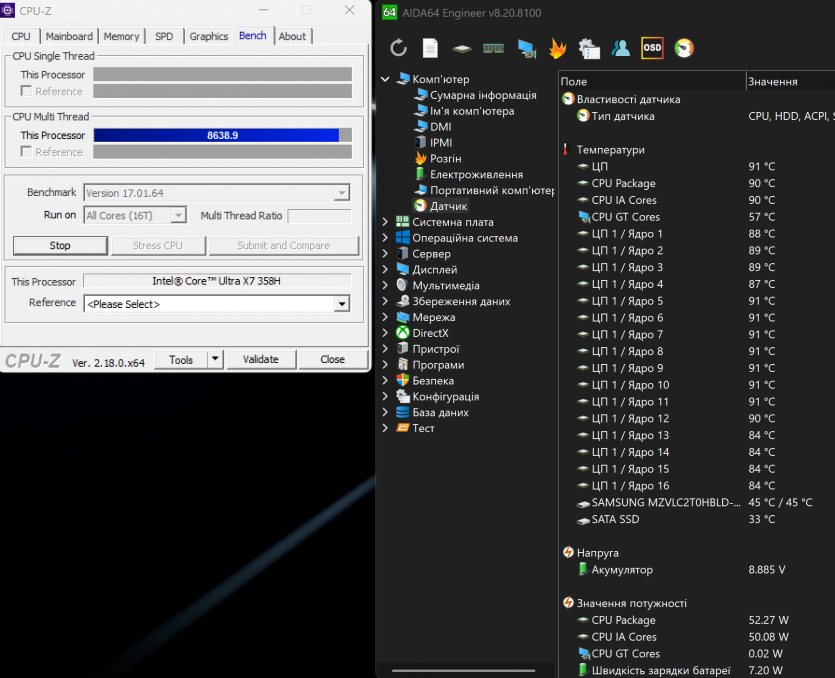Viewport: 835px width, 678px height.
Task: Expand the Системна плата tree node
Action: pos(386,222)
